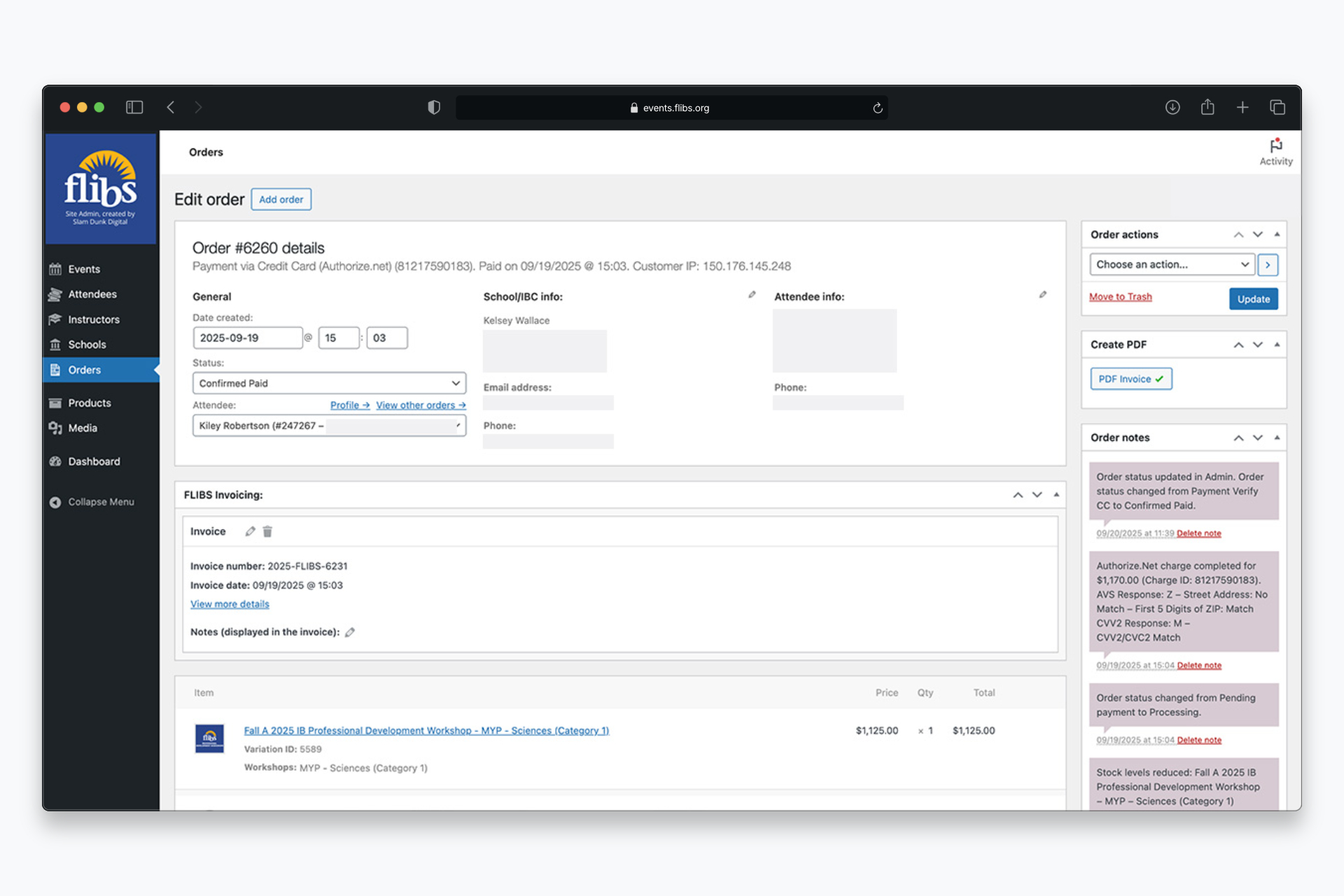Reload the events.flibs.org page
Image resolution: width=1344 pixels, height=896 pixels.
(877, 108)
